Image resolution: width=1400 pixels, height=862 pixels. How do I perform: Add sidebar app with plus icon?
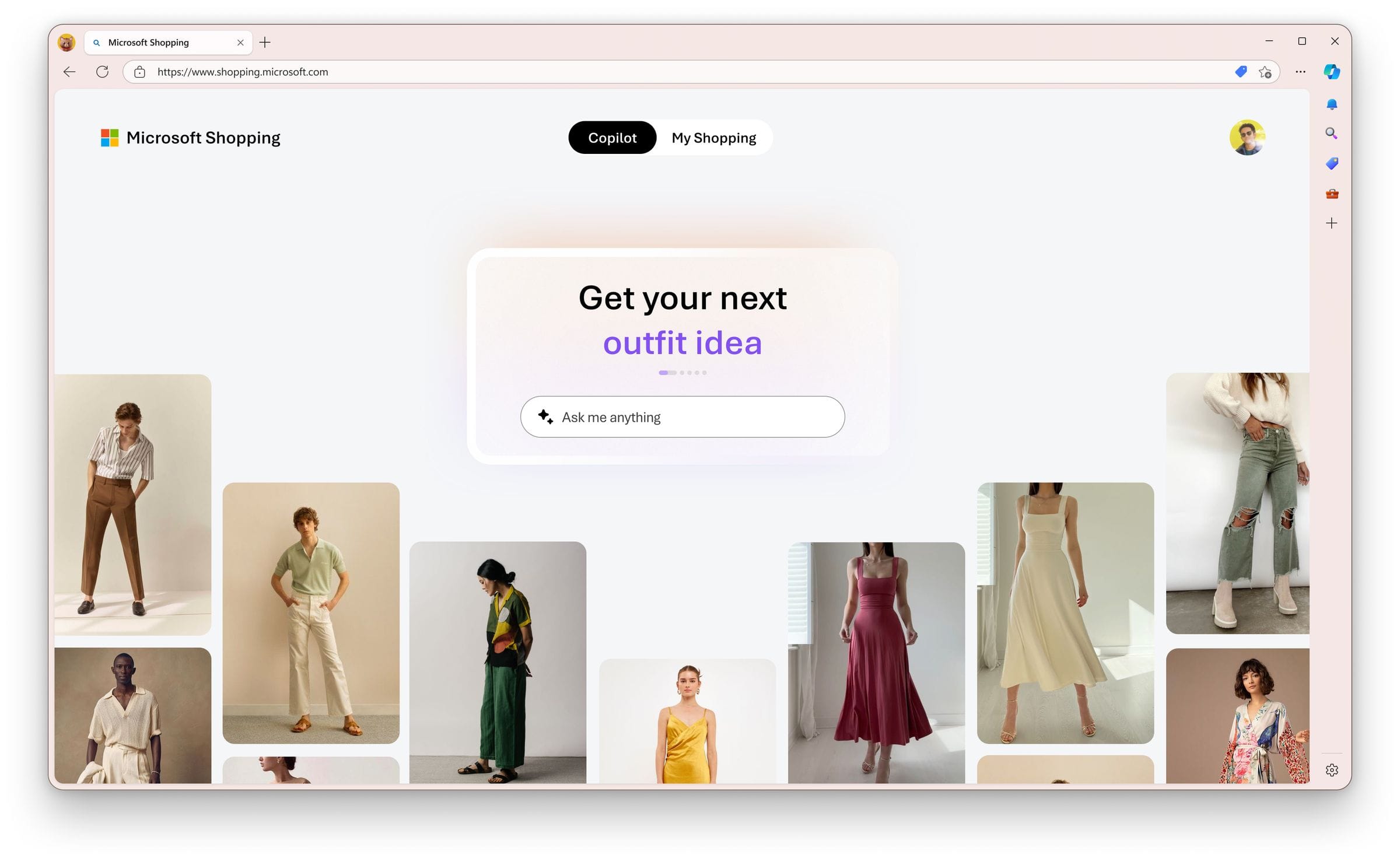coord(1331,223)
